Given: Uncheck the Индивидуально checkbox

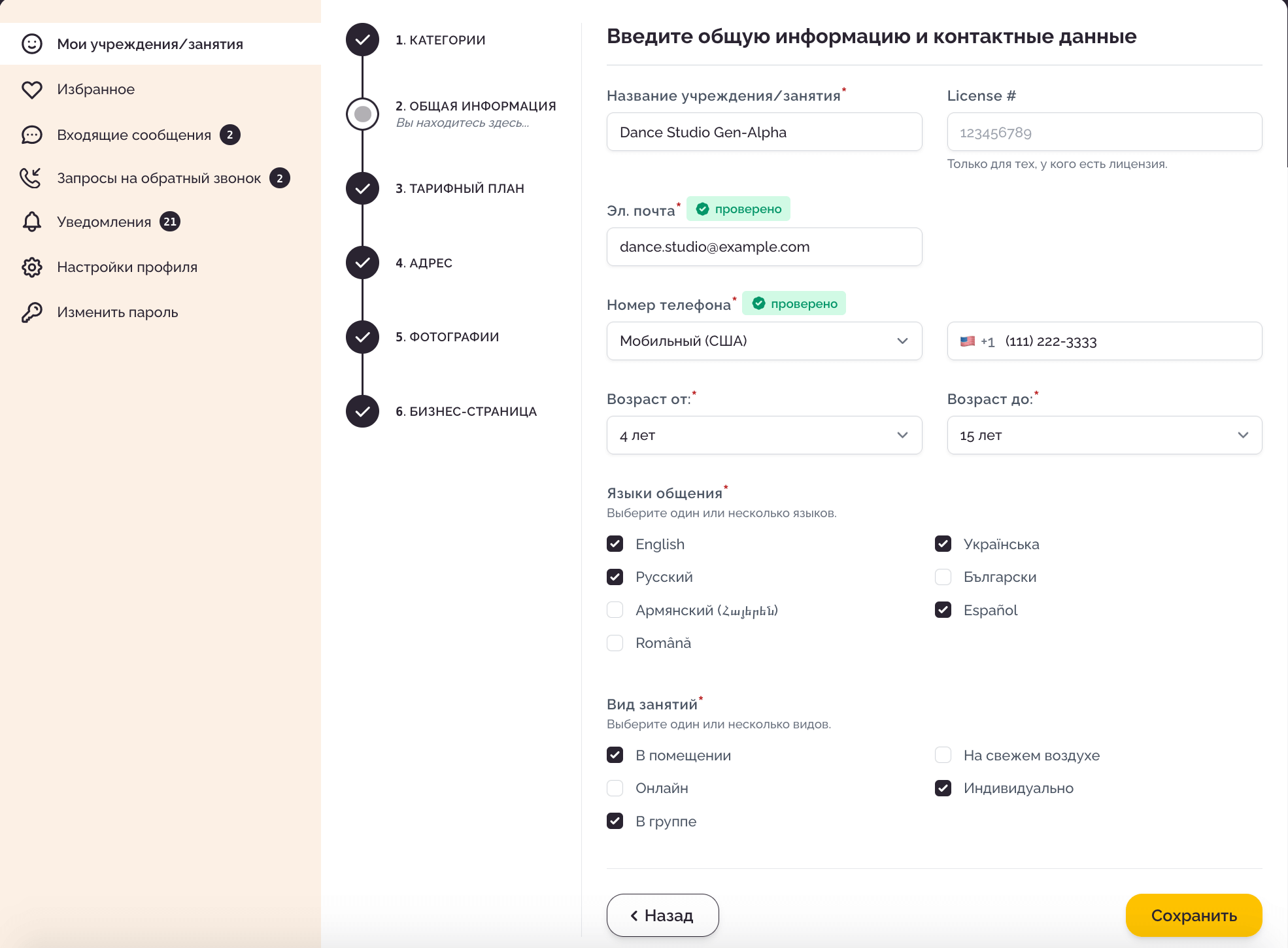Looking at the screenshot, I should pyautogui.click(x=943, y=788).
